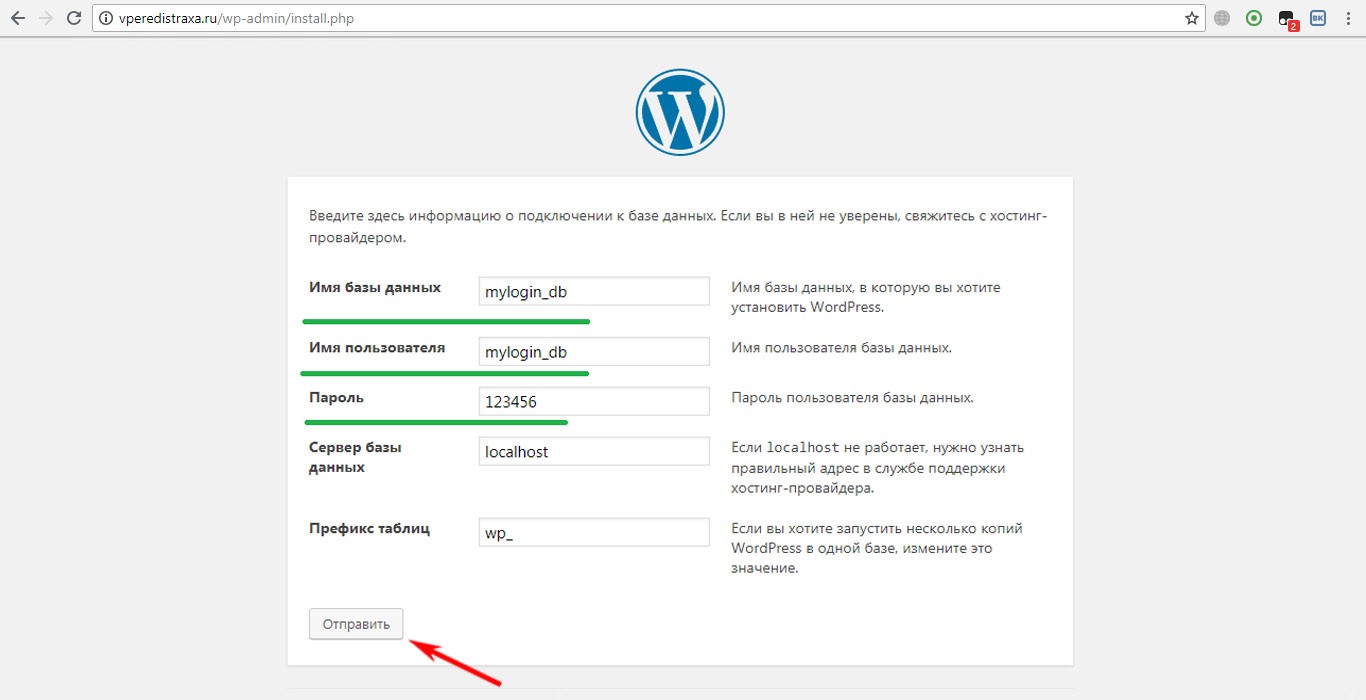The image size is (1366, 700).
Task: Open the green circle extension icon
Action: [1254, 18]
